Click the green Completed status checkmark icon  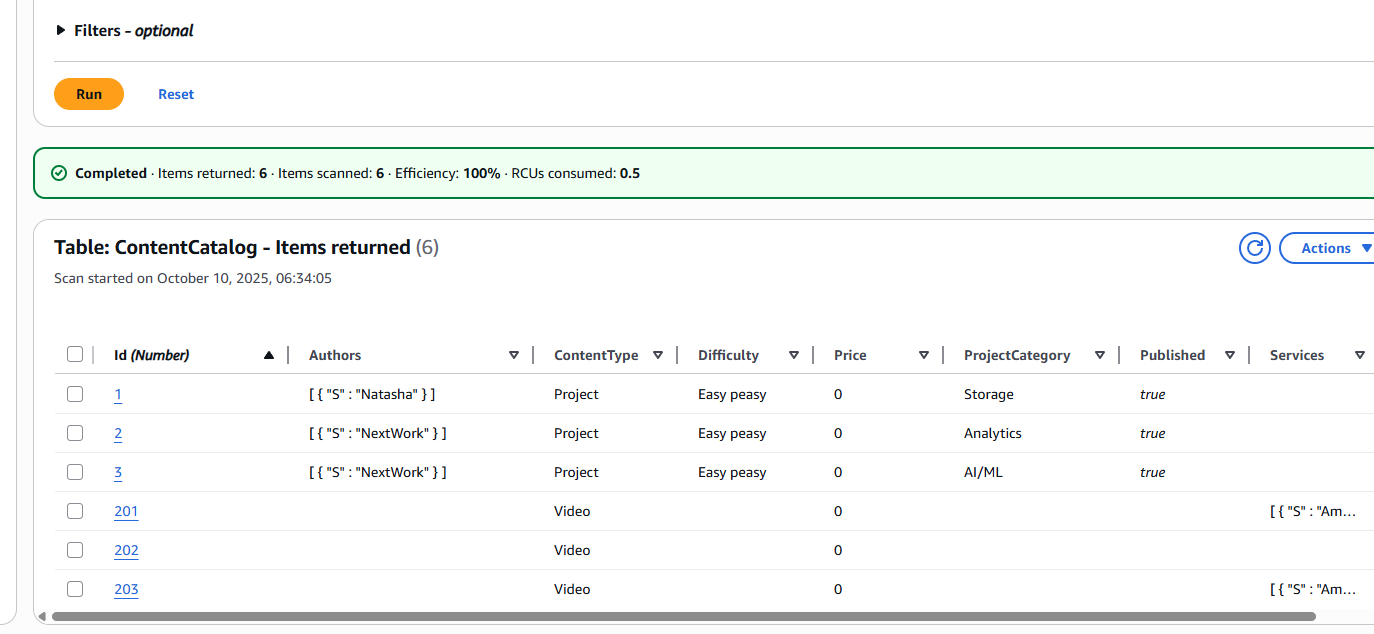tap(57, 172)
